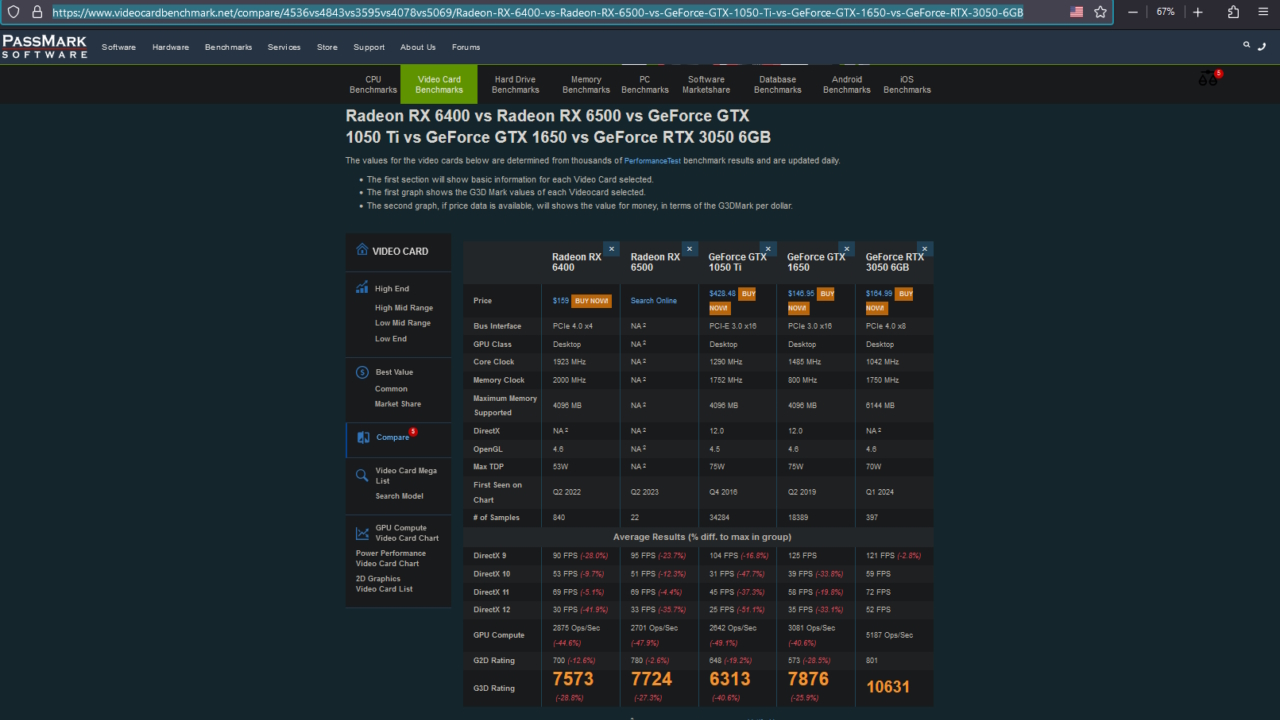Click the 7876 G3D Rating value
This screenshot has height=720, width=1280.
coord(809,679)
